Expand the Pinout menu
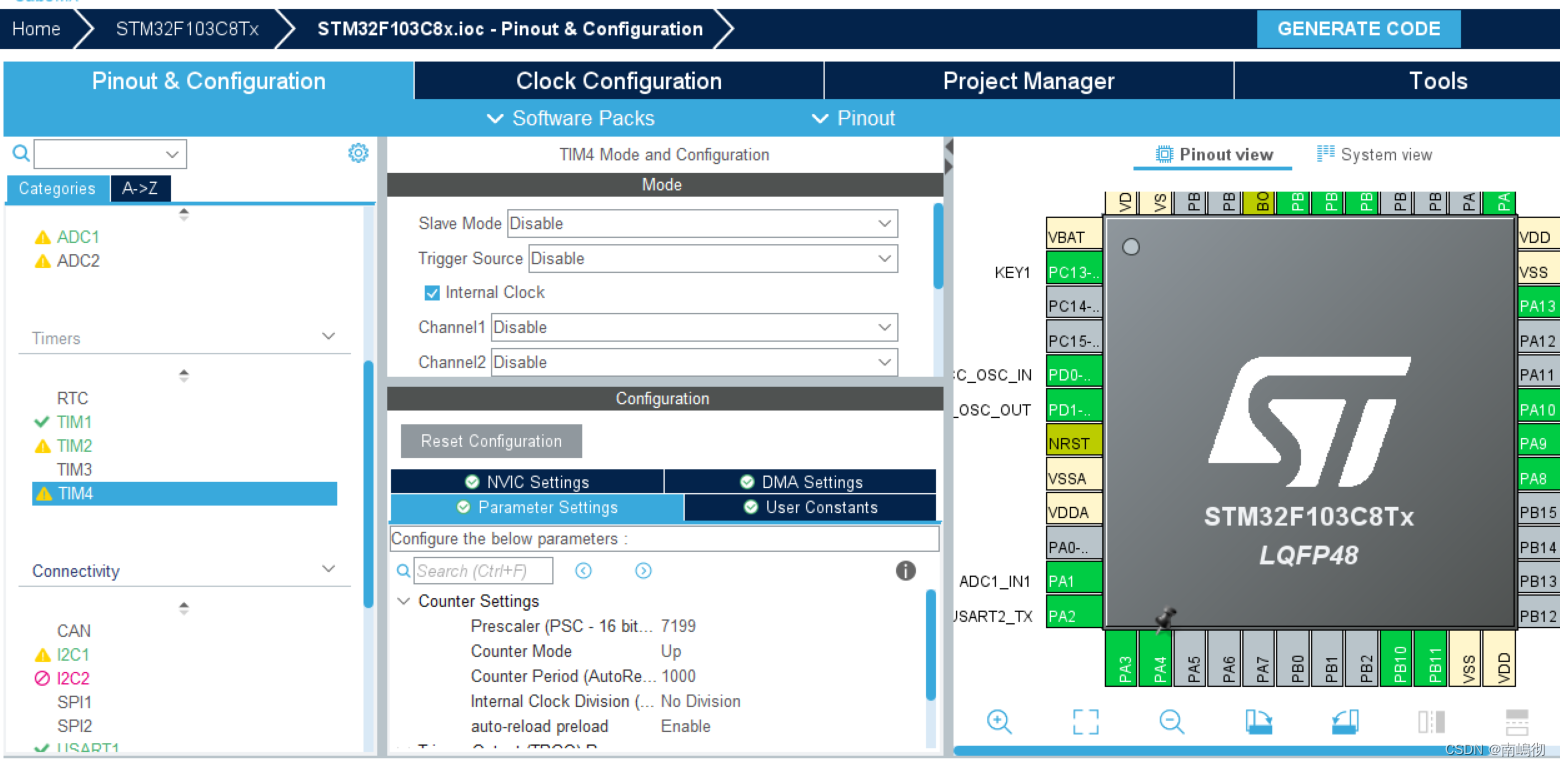This screenshot has width=1560, height=766. pos(853,118)
